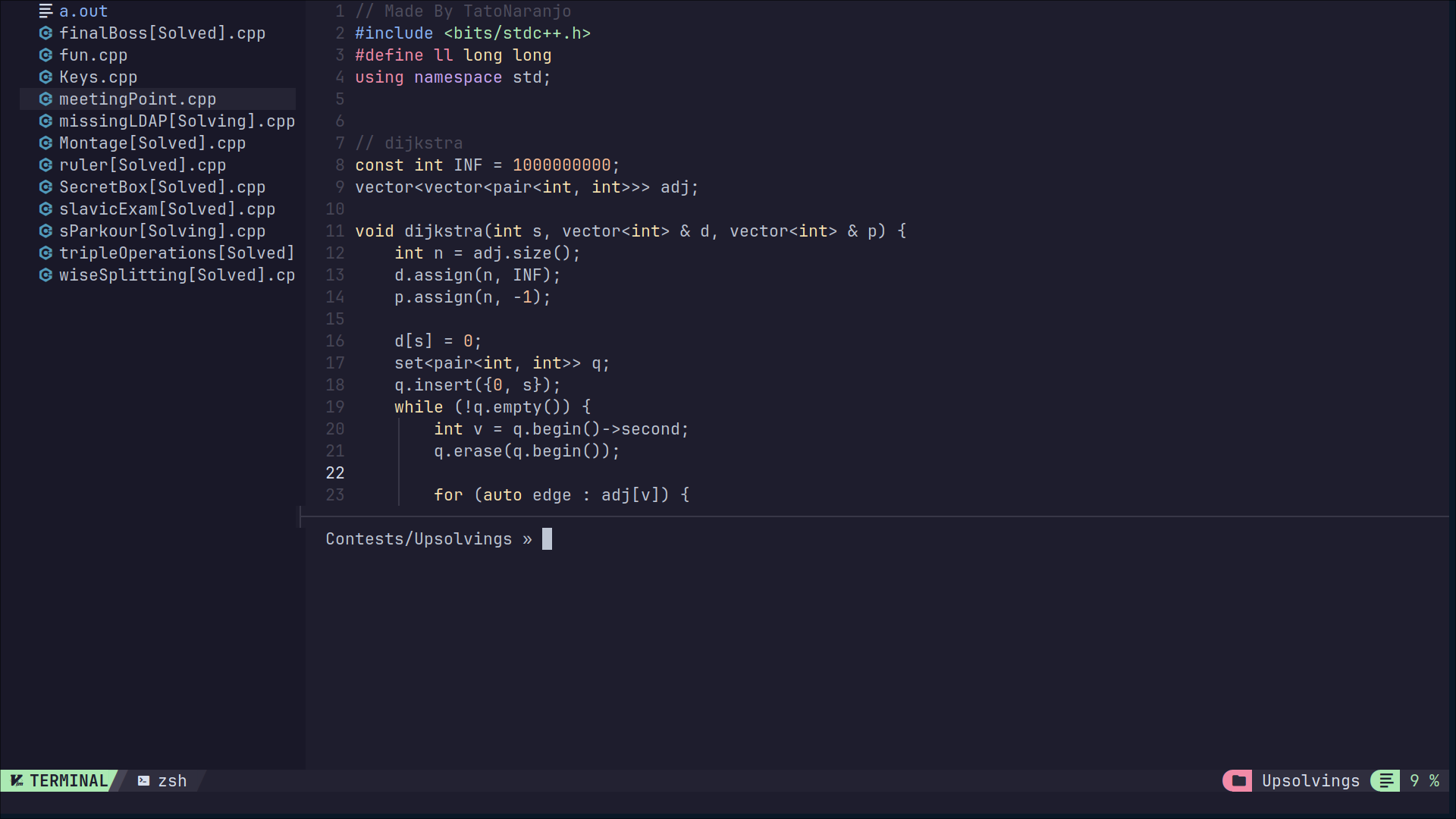Click the '// dijkstra' comment

pyautogui.click(x=409, y=143)
